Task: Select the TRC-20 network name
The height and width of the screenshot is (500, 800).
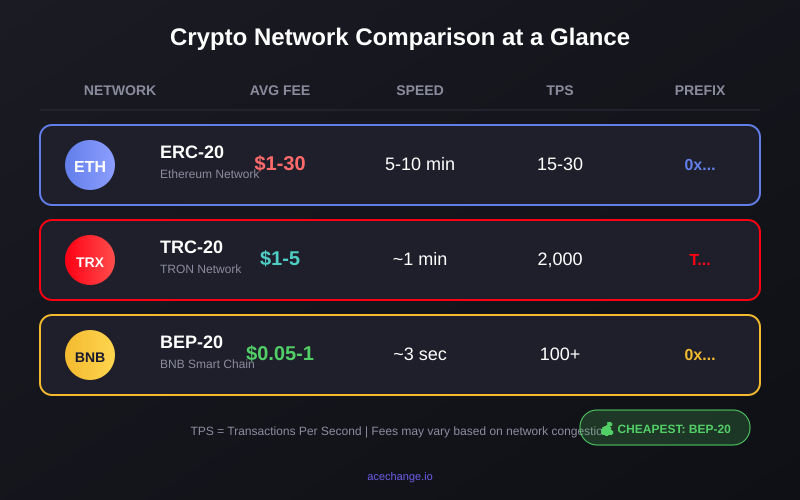Action: (x=191, y=247)
